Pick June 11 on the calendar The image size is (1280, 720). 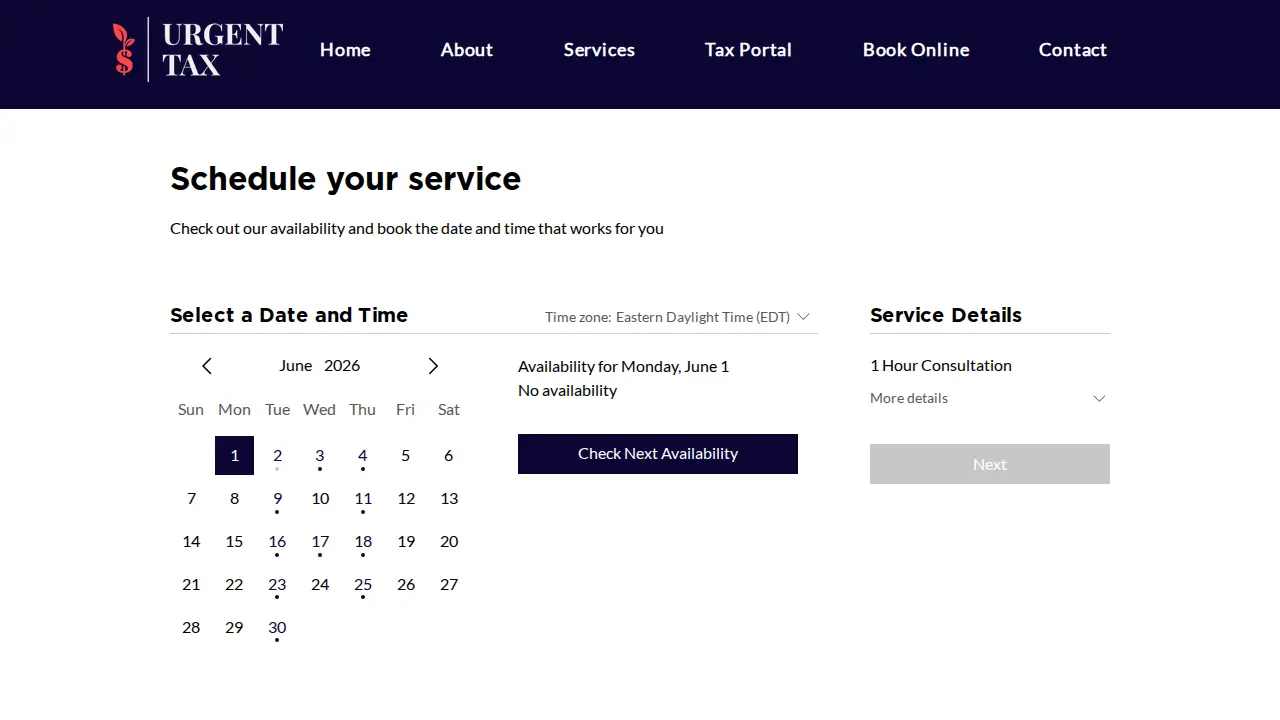[363, 498]
